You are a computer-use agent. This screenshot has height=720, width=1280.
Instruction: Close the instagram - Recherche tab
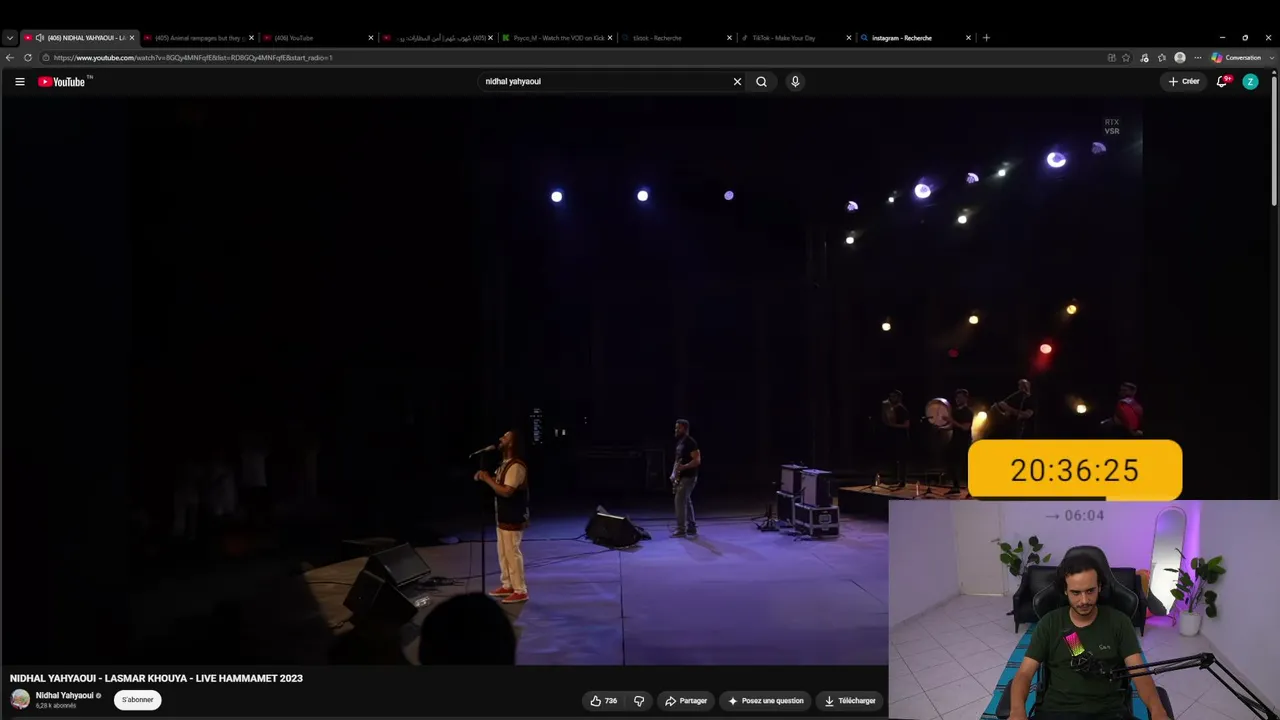click(968, 38)
